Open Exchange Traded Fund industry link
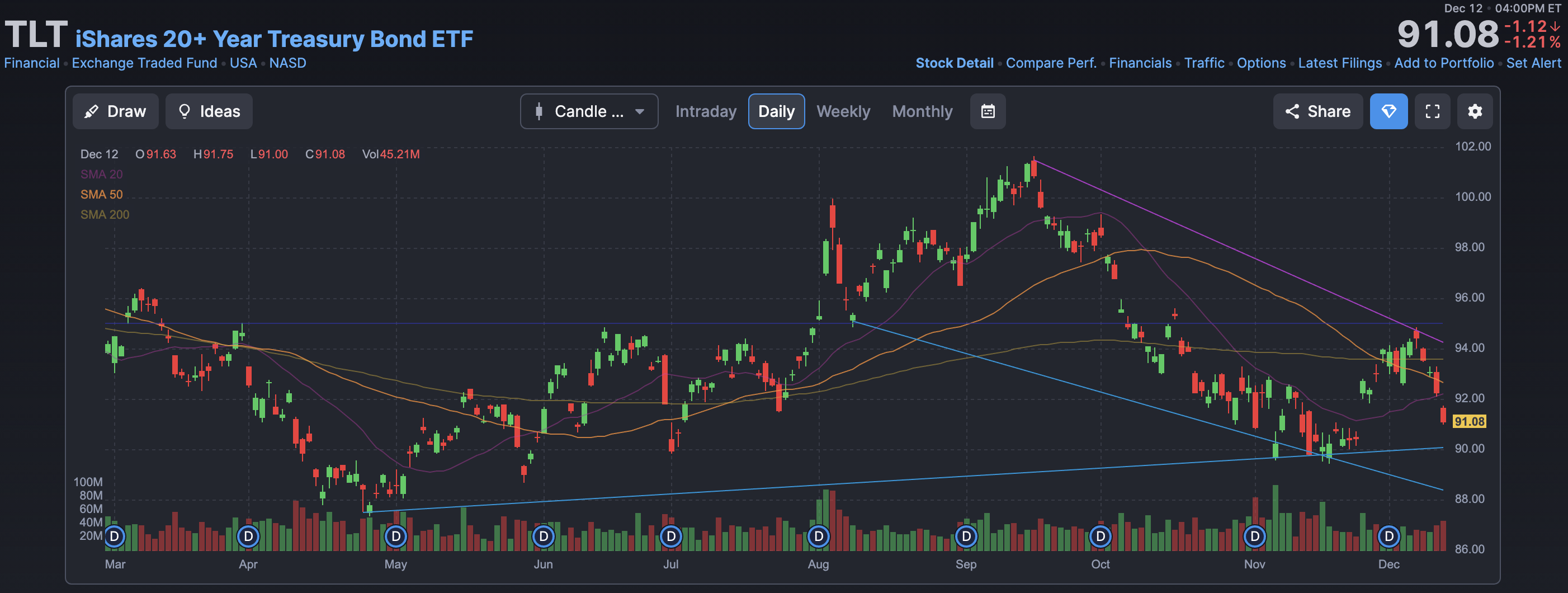 [x=144, y=63]
